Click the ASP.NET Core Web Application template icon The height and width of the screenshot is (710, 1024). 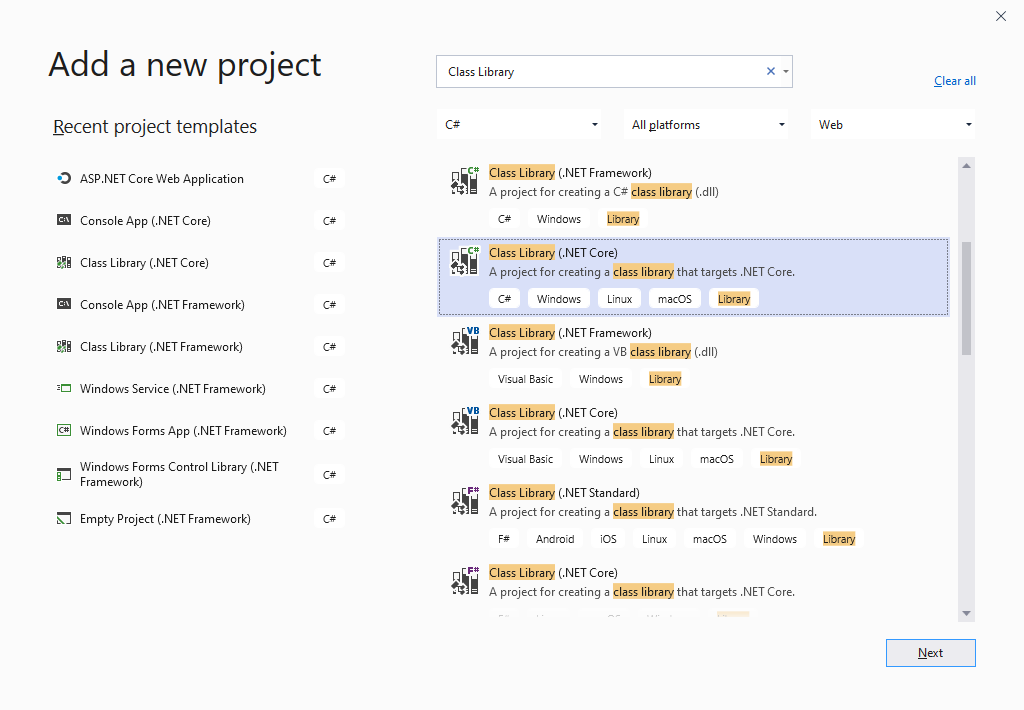[x=63, y=178]
